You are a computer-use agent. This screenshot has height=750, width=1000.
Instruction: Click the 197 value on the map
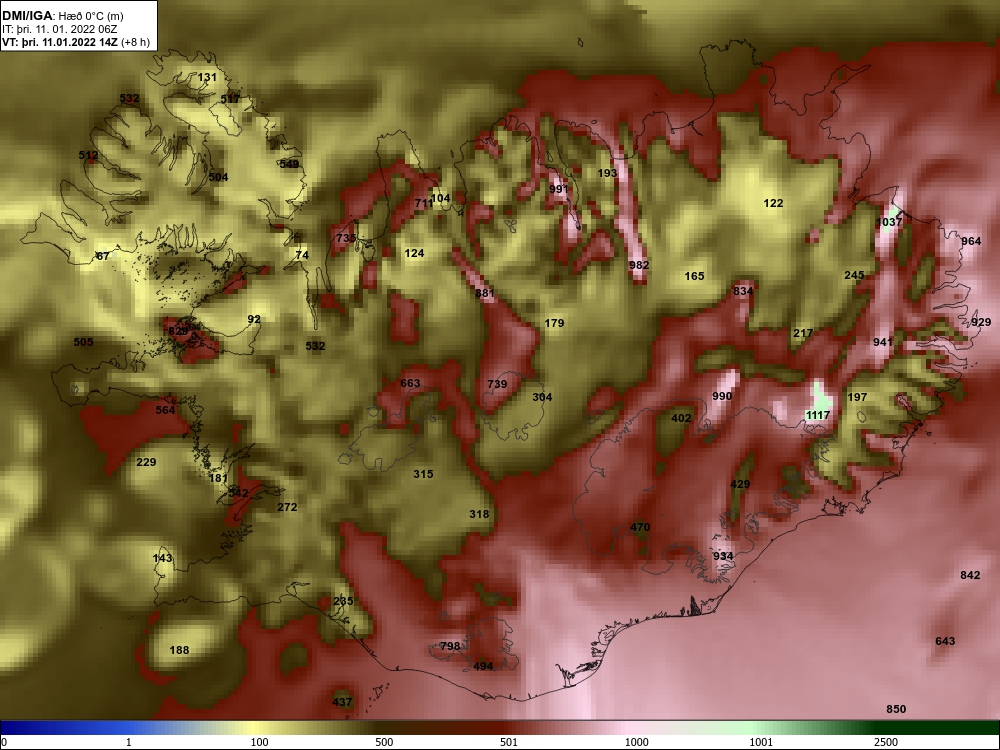tap(857, 397)
